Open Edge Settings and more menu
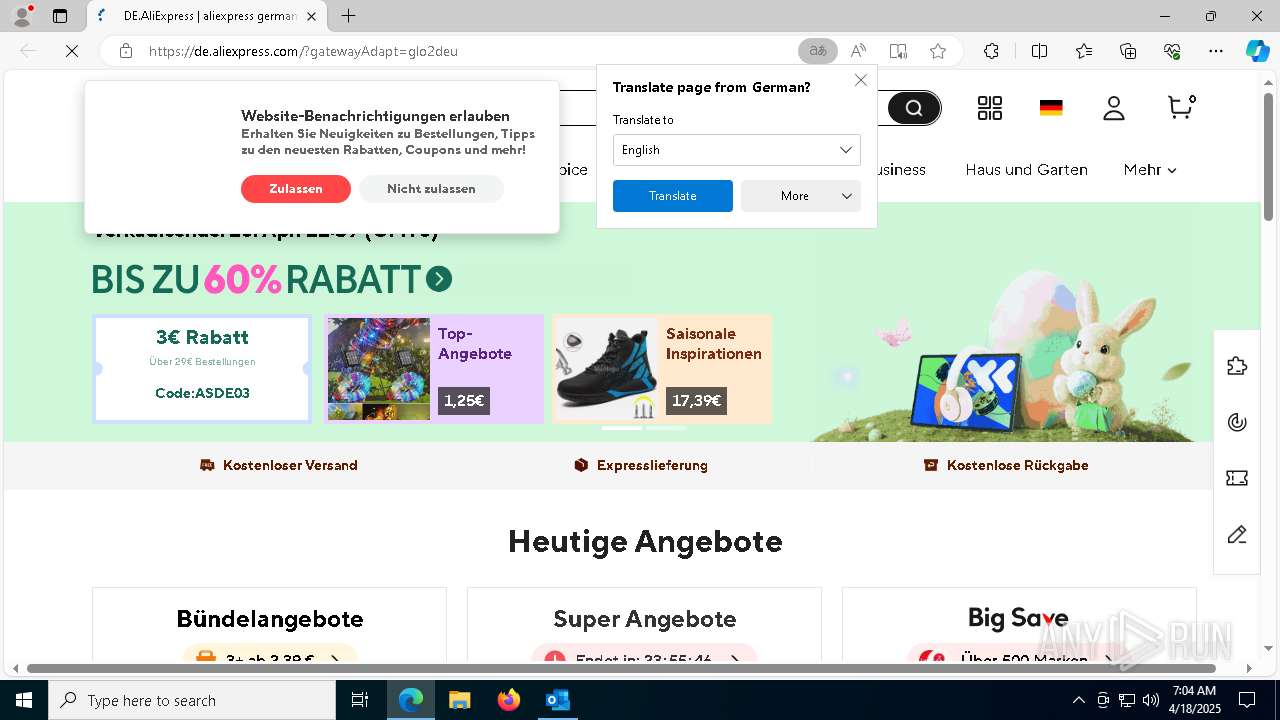Screen dimensions: 1280x720 [x=1216, y=51]
